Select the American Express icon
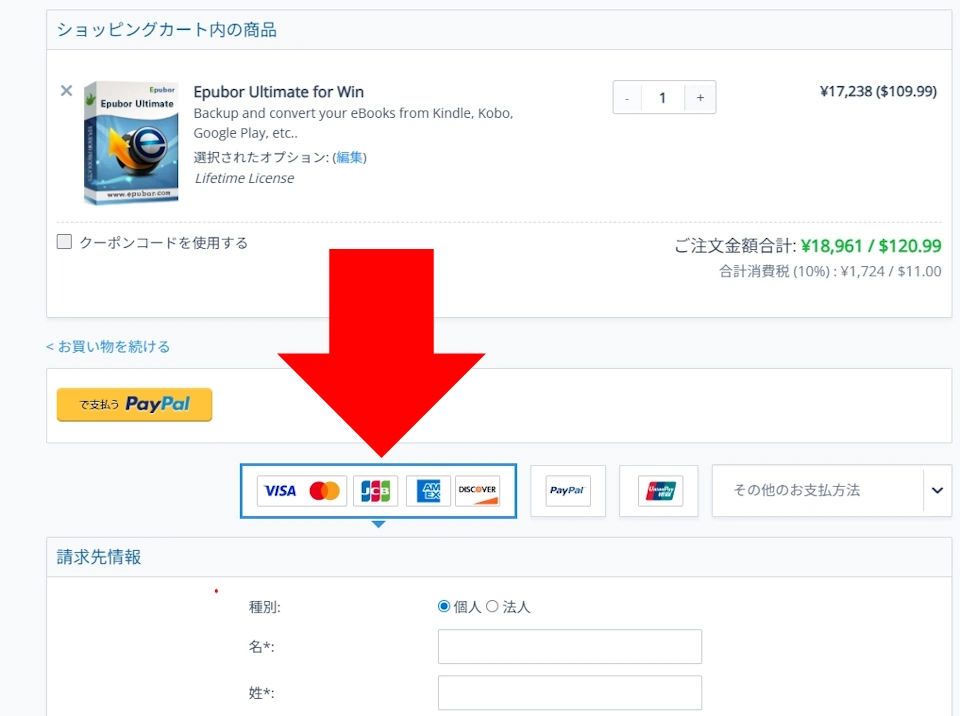This screenshot has width=960, height=716. (x=428, y=491)
